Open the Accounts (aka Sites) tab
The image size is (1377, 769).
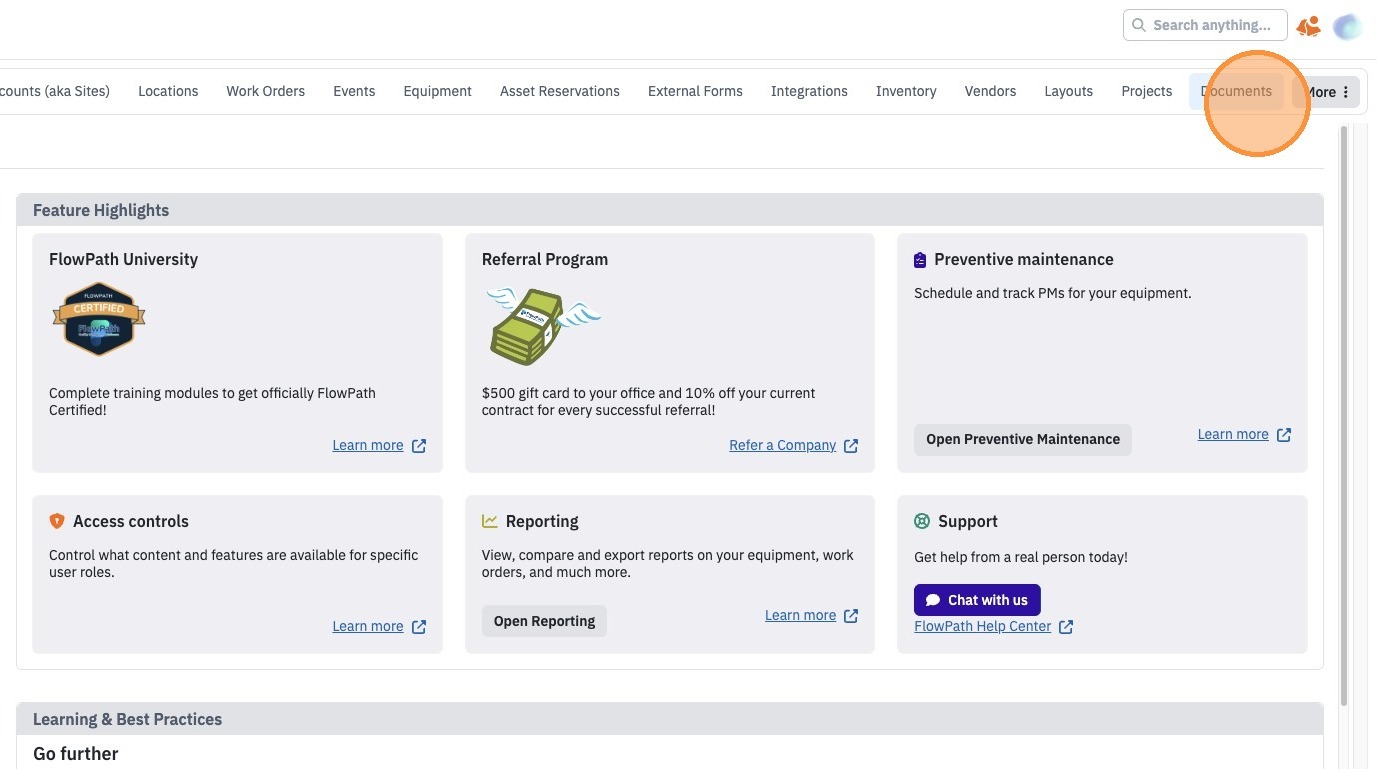[x=55, y=91]
